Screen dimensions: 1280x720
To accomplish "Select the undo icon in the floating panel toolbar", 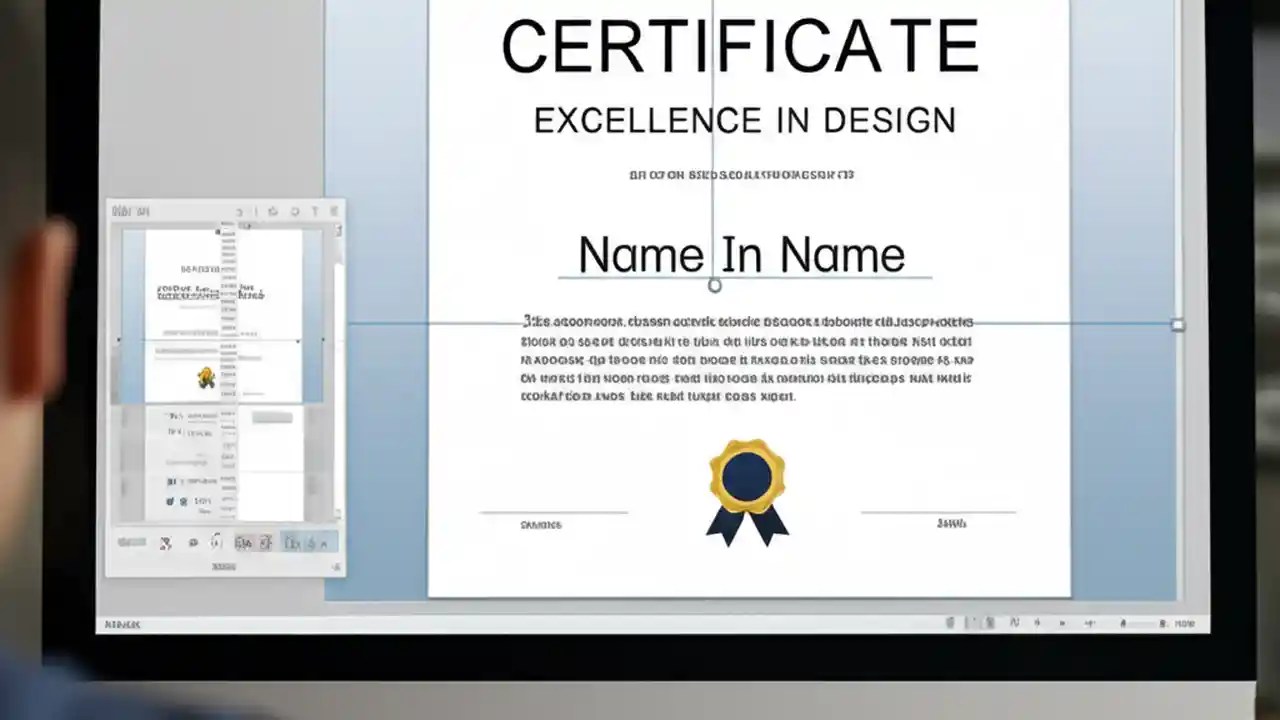I will [x=239, y=211].
